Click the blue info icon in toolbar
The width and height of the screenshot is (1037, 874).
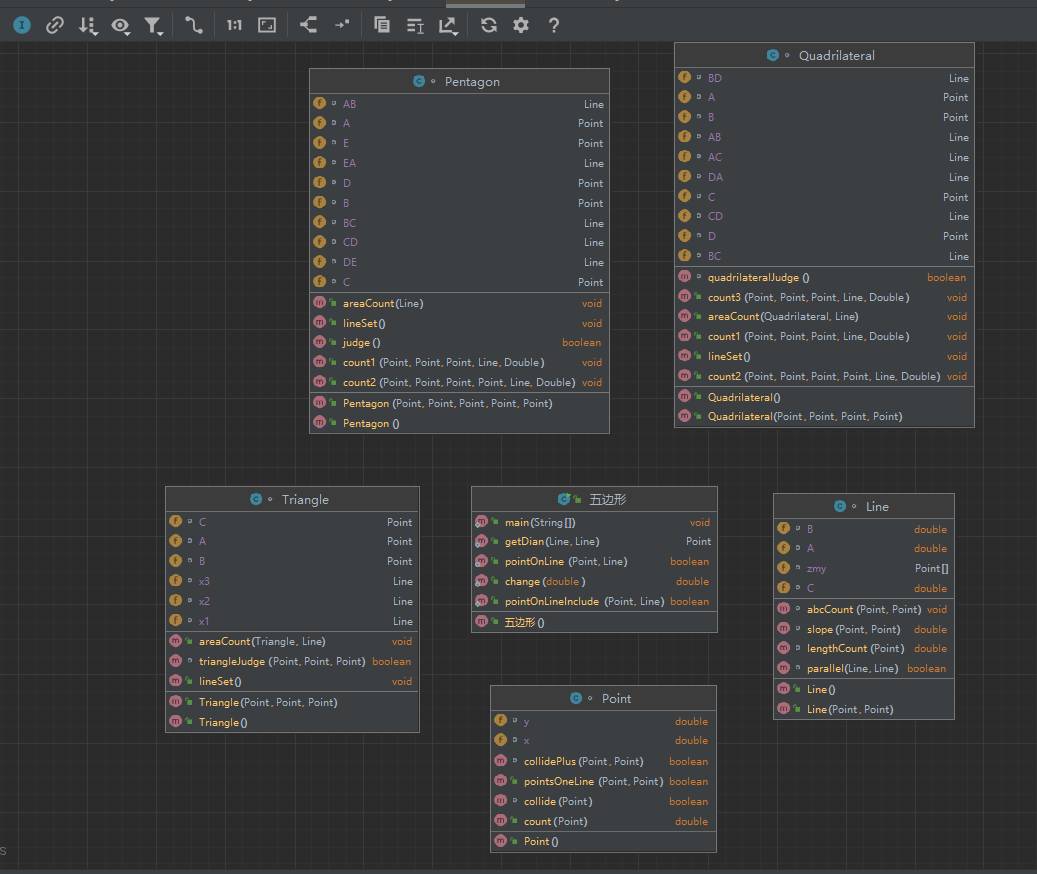point(22,25)
